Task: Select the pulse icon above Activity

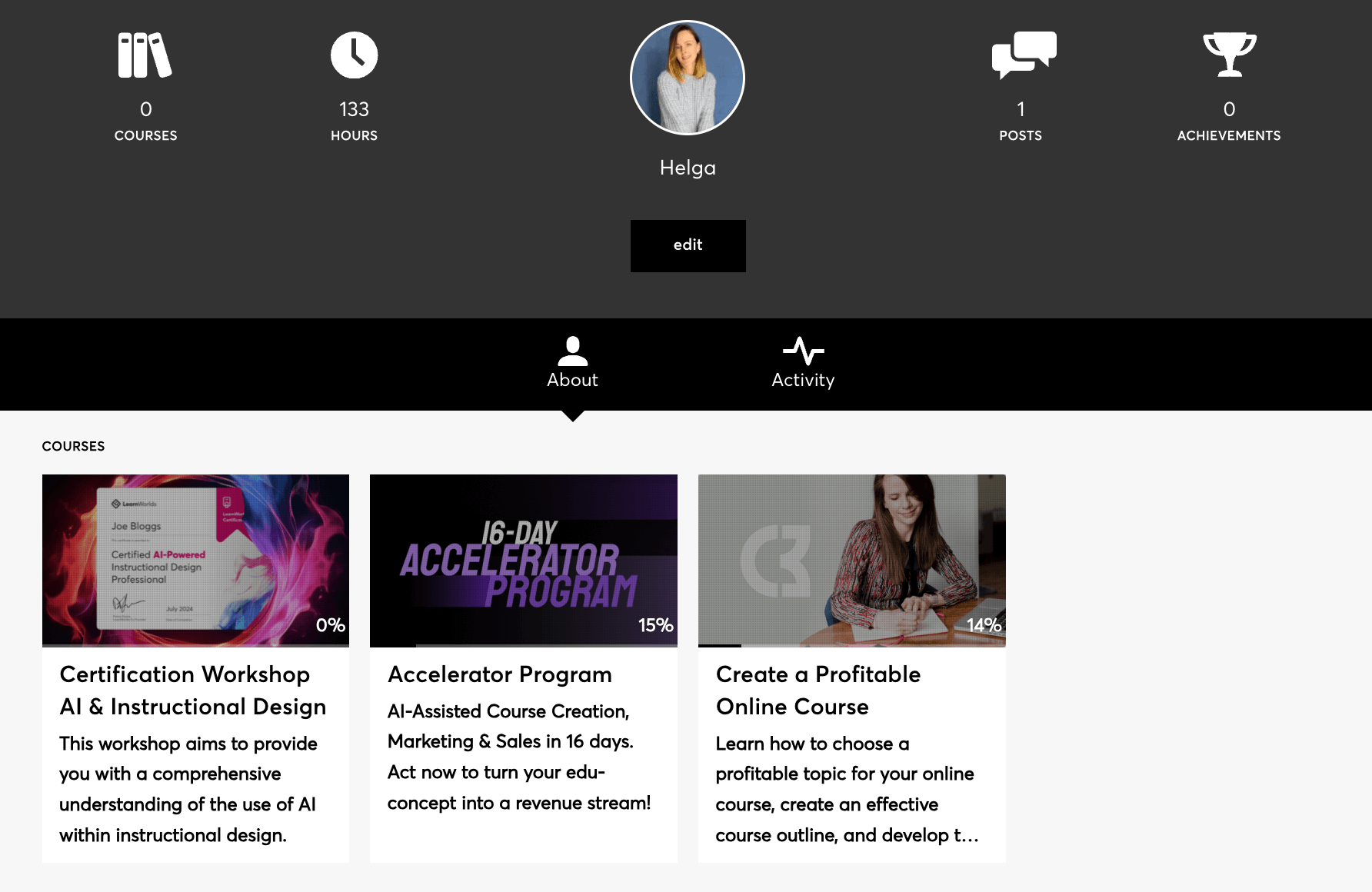Action: point(803,351)
